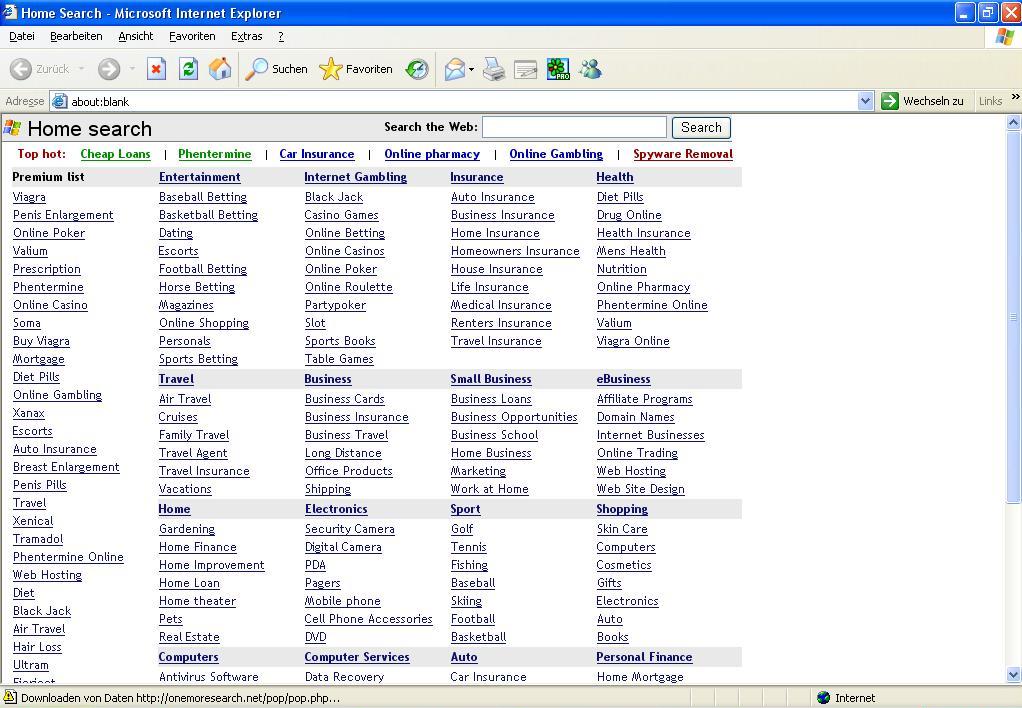Open the Extras menu
Image resolution: width=1022 pixels, height=708 pixels.
pyautogui.click(x=246, y=37)
